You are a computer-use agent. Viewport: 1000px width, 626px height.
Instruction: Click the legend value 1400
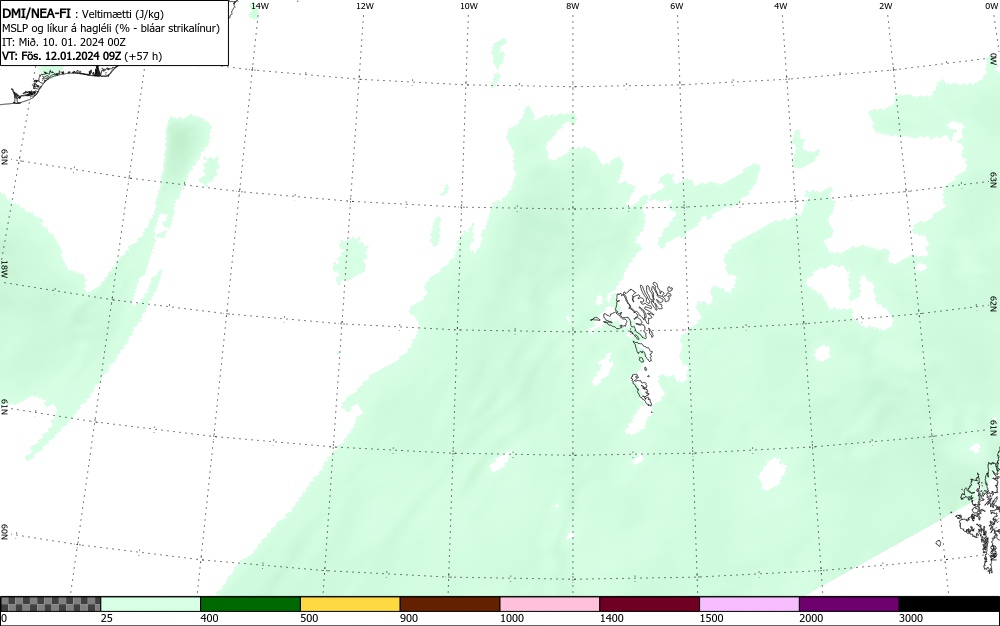pos(612,618)
